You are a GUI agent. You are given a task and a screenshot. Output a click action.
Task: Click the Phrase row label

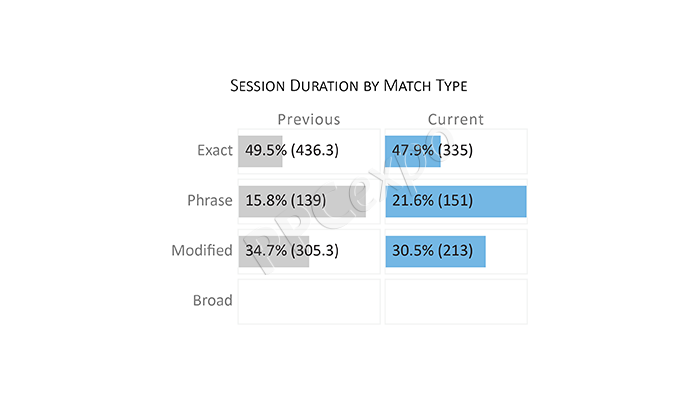[x=210, y=201]
